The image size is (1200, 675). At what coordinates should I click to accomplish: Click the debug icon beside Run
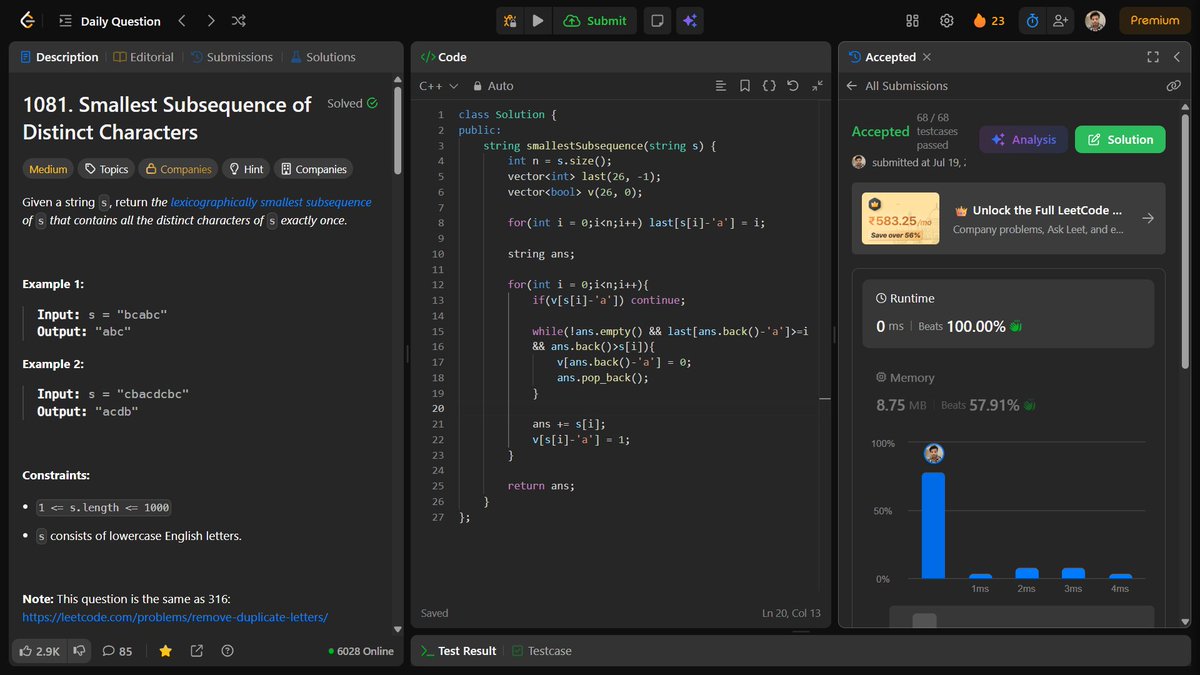511,20
